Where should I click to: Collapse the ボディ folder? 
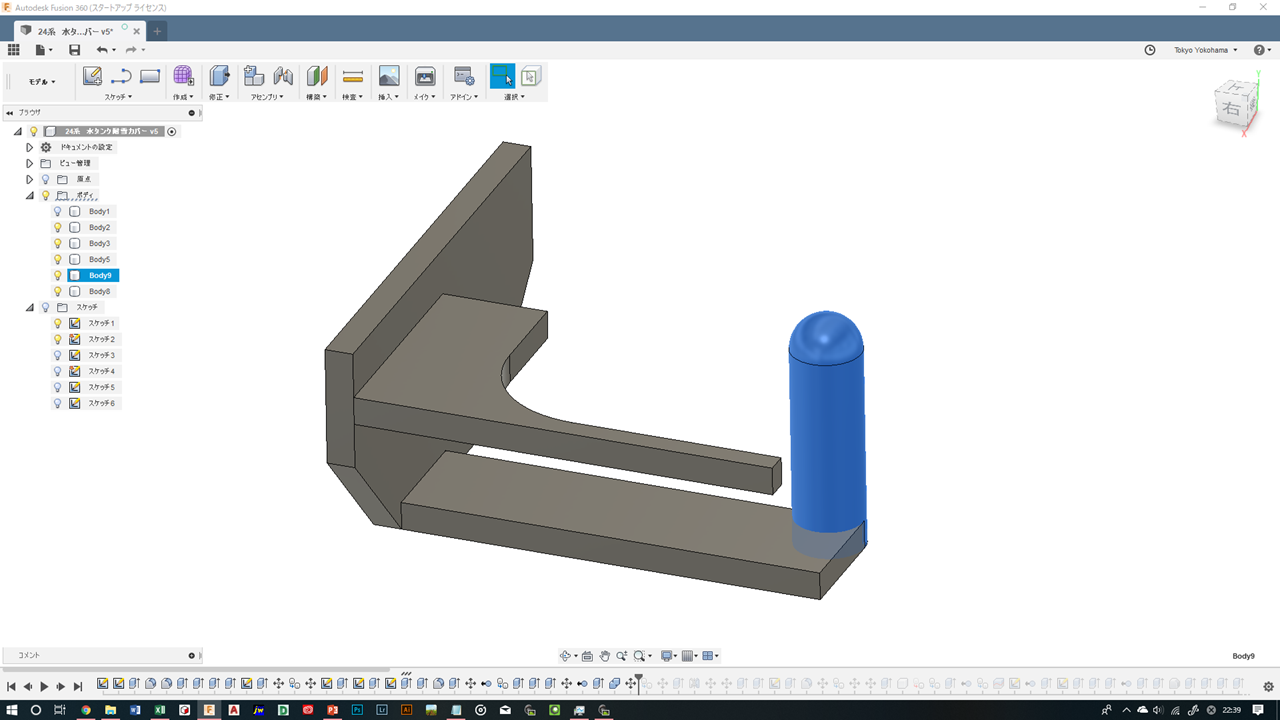[x=30, y=195]
